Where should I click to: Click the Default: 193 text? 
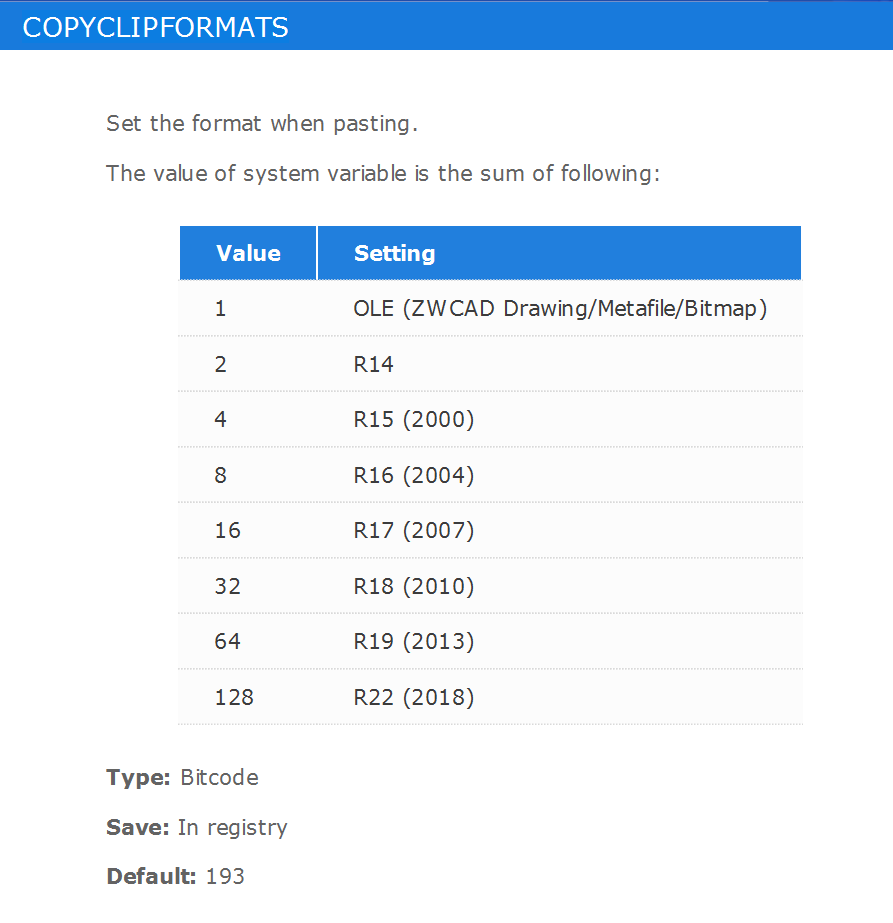175,876
